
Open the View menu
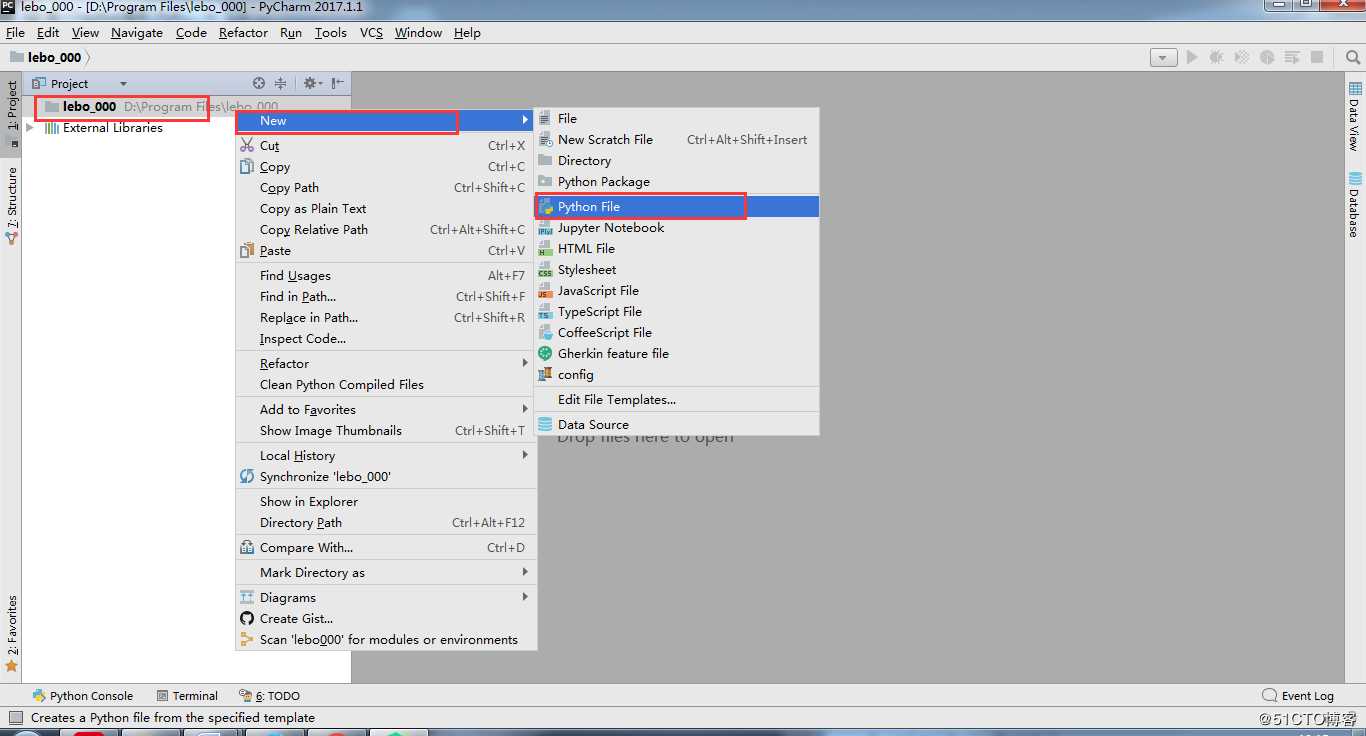(85, 32)
